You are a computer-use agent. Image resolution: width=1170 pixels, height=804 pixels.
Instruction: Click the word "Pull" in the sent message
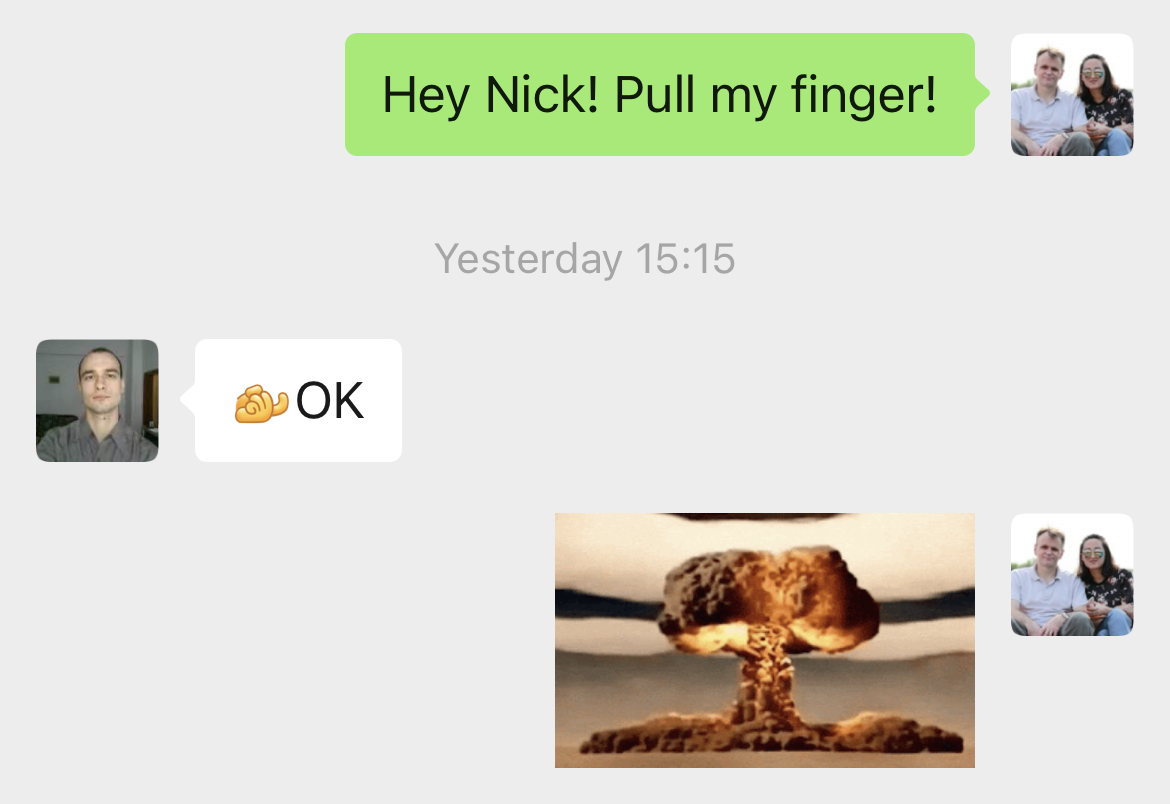point(654,95)
